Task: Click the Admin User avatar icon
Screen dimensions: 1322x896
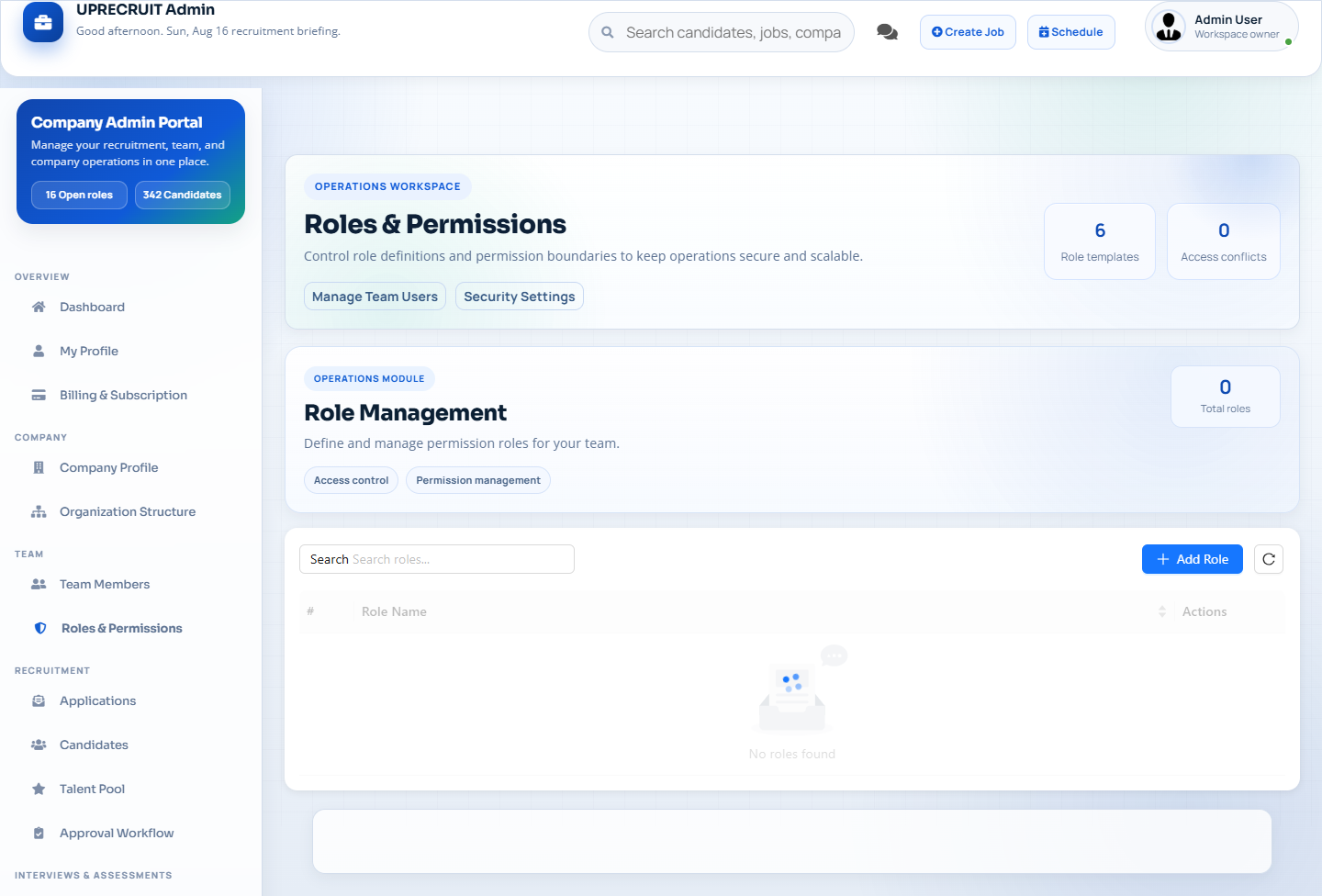Action: [1169, 26]
